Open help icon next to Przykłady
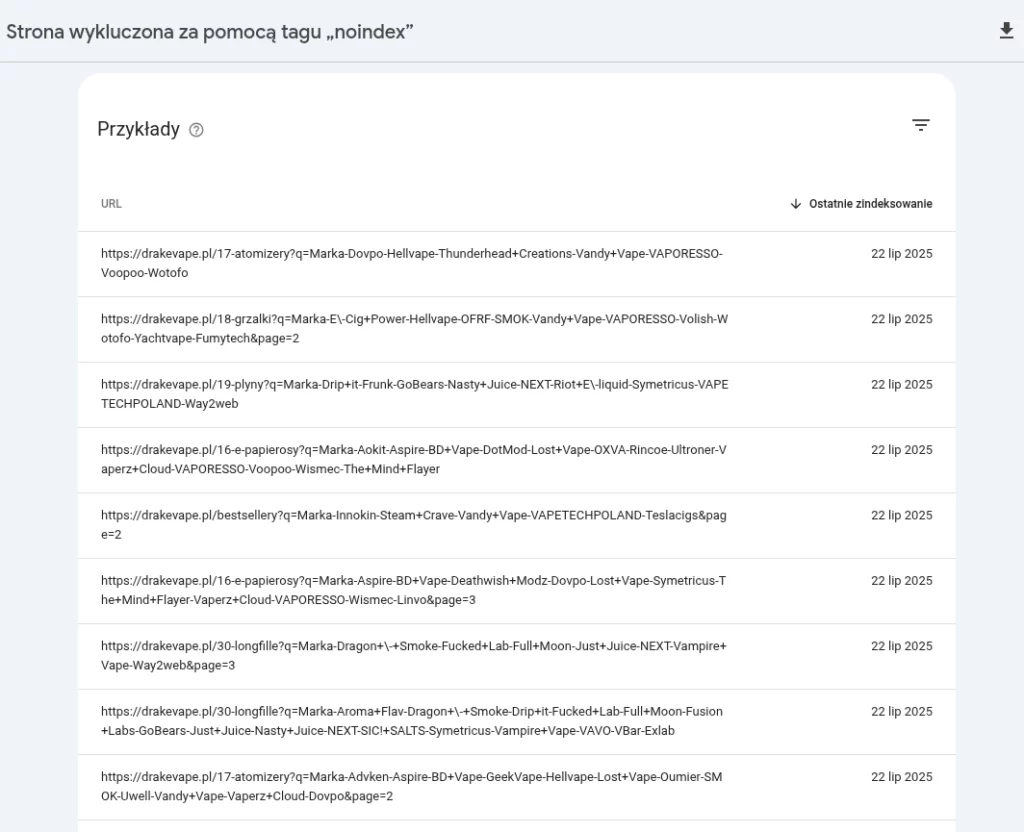1024x832 pixels. pos(196,130)
